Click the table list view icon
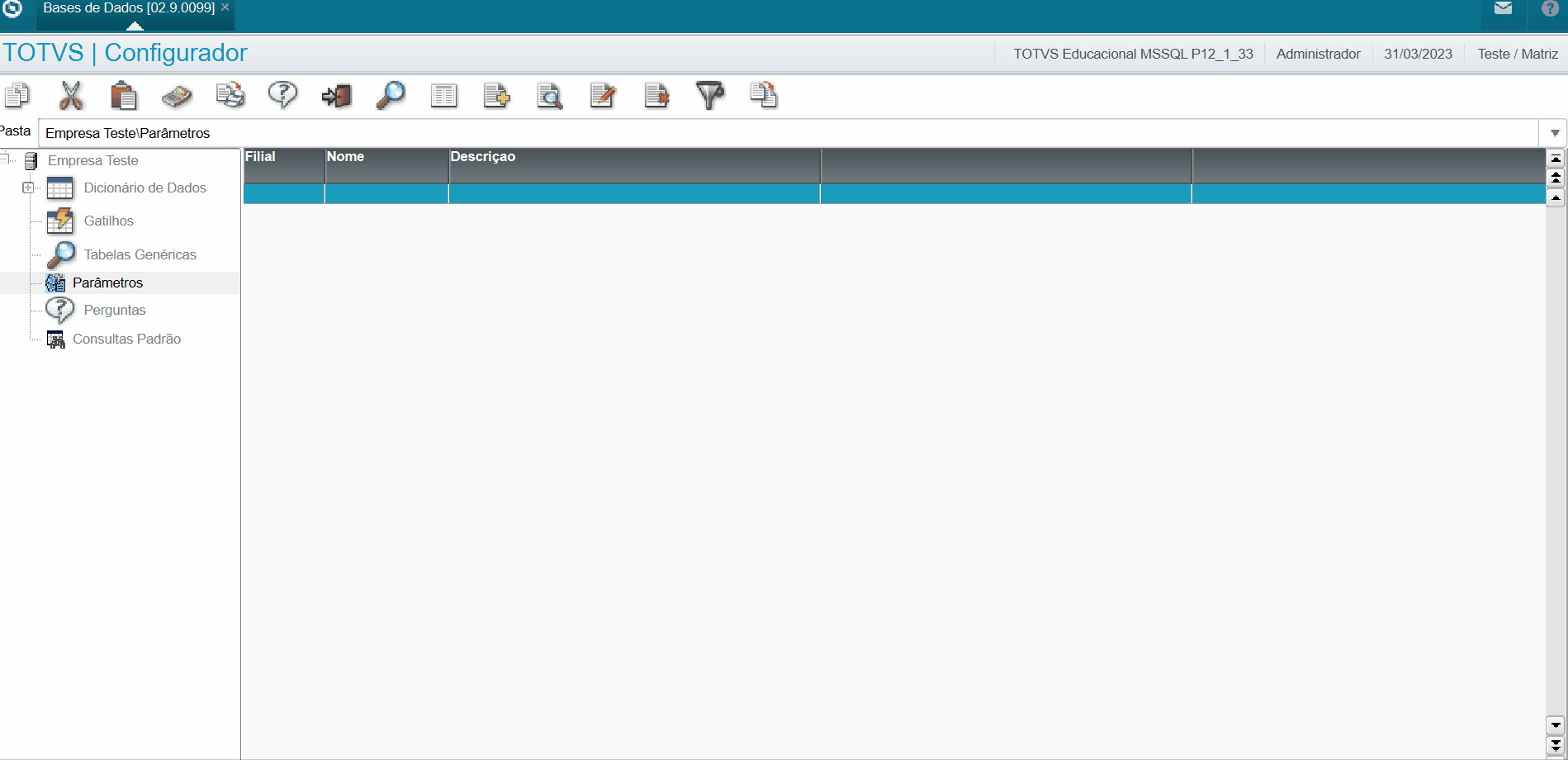The height and width of the screenshot is (760, 1568). click(x=444, y=96)
